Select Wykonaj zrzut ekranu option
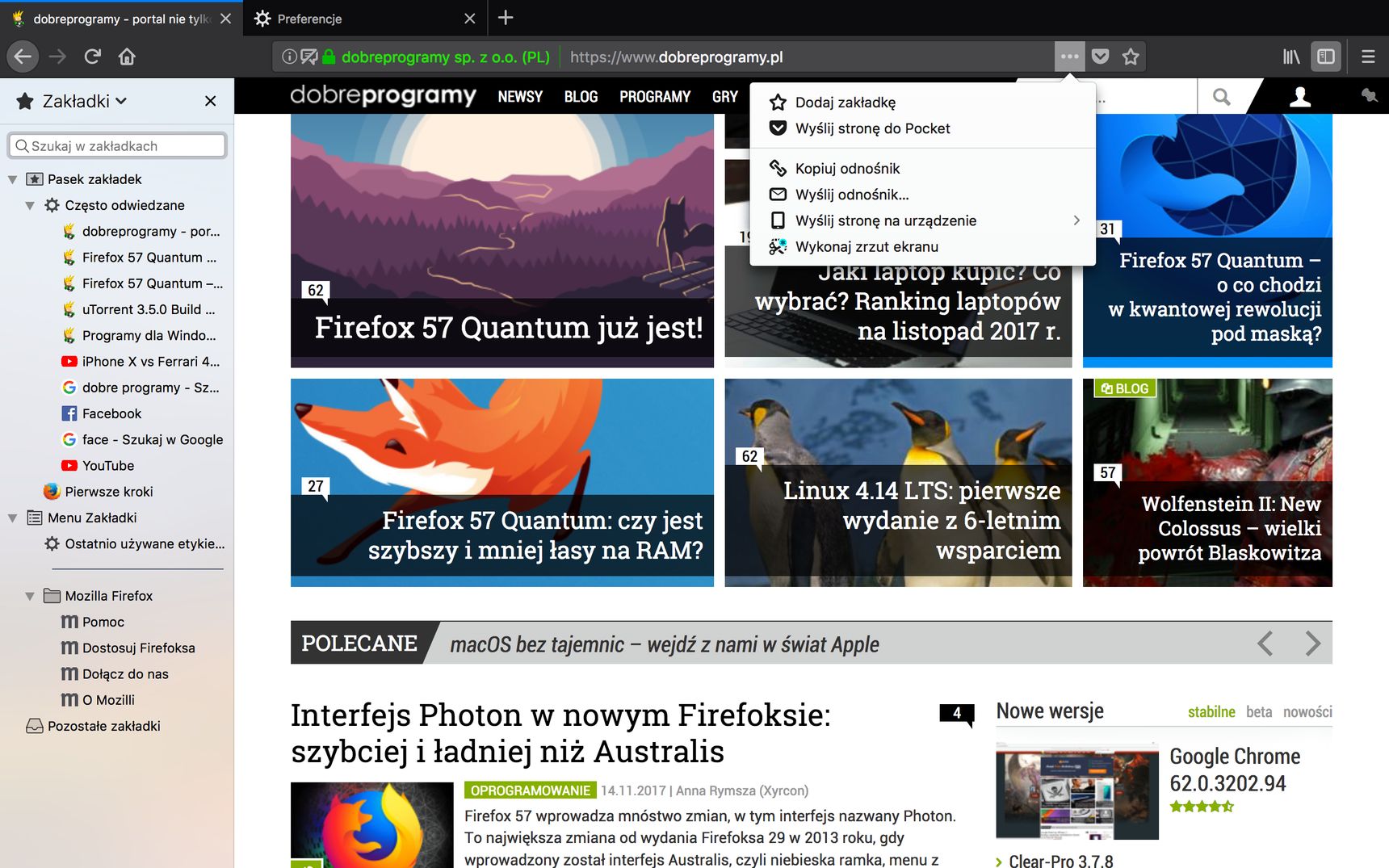Image resolution: width=1389 pixels, height=868 pixels. pyautogui.click(x=922, y=246)
